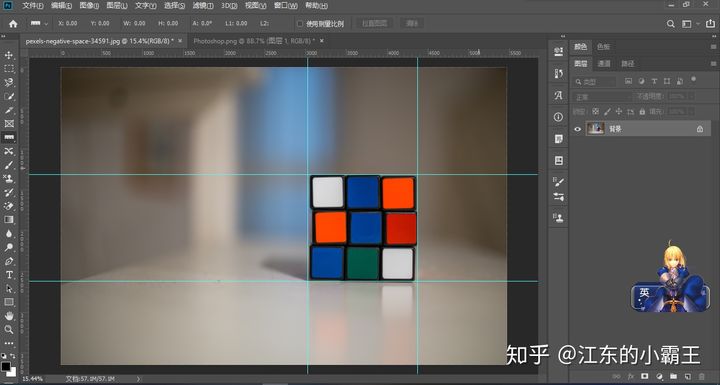
Task: Select the Dodge tool
Action: 9,248
